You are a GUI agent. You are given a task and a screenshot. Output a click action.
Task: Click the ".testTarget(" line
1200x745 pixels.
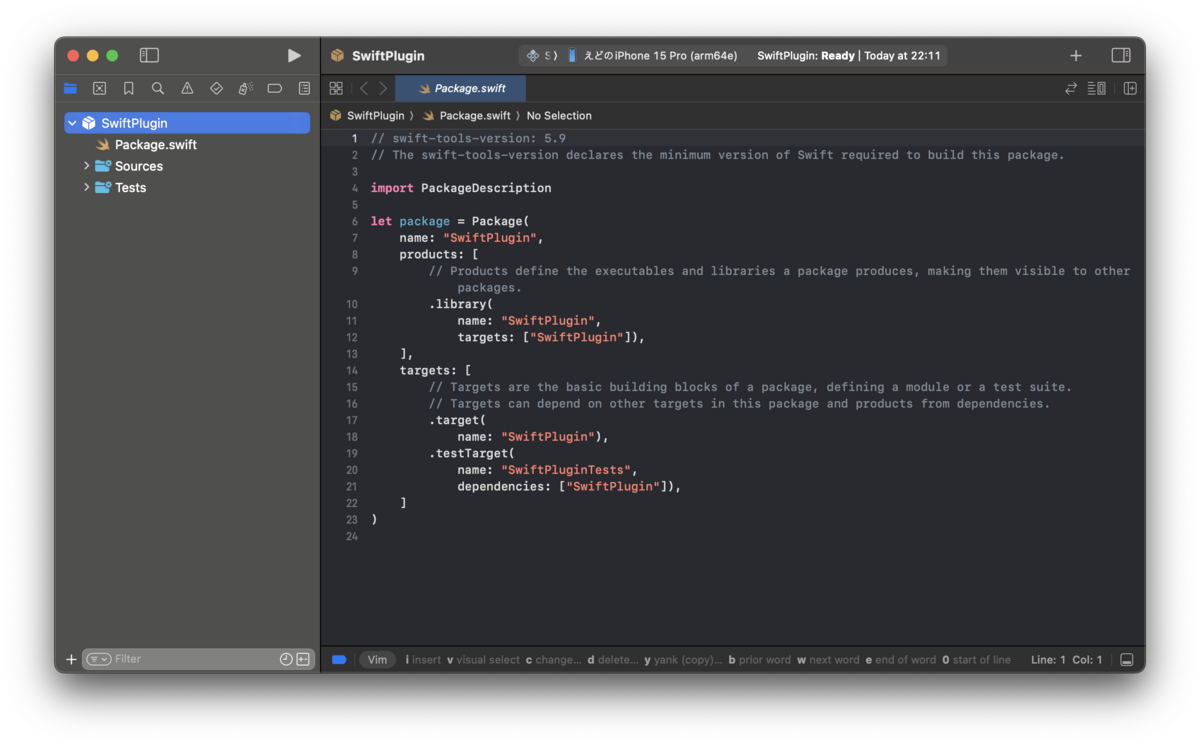pyautogui.click(x=472, y=453)
